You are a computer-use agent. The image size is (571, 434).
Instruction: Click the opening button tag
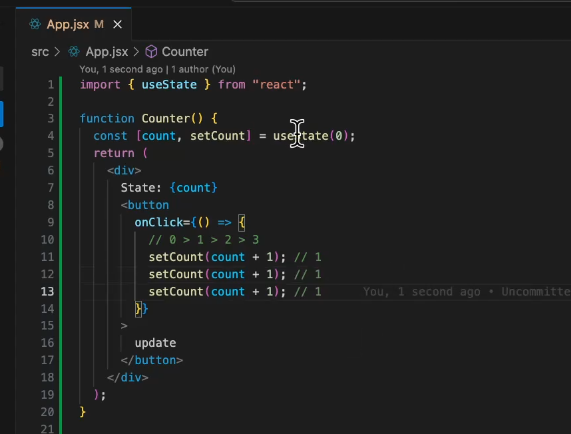click(x=145, y=205)
